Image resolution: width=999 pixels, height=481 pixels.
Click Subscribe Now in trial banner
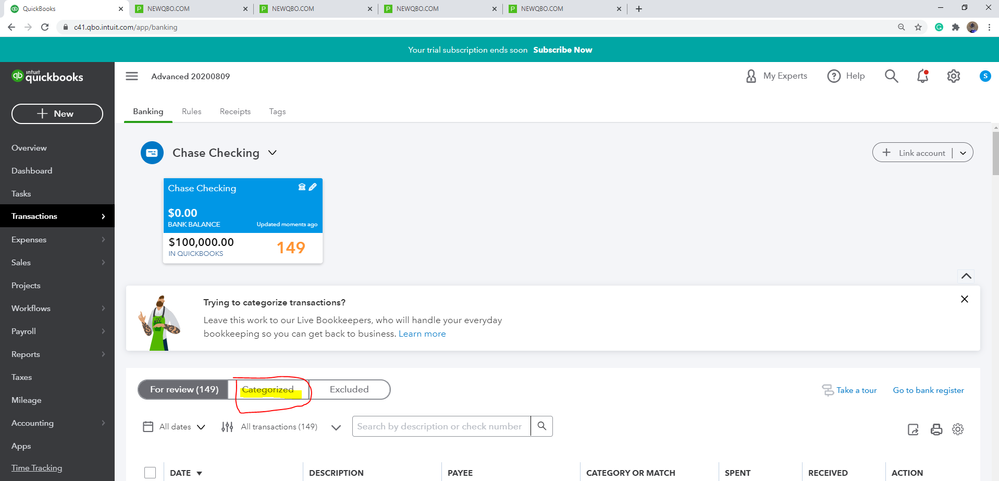[x=563, y=50]
